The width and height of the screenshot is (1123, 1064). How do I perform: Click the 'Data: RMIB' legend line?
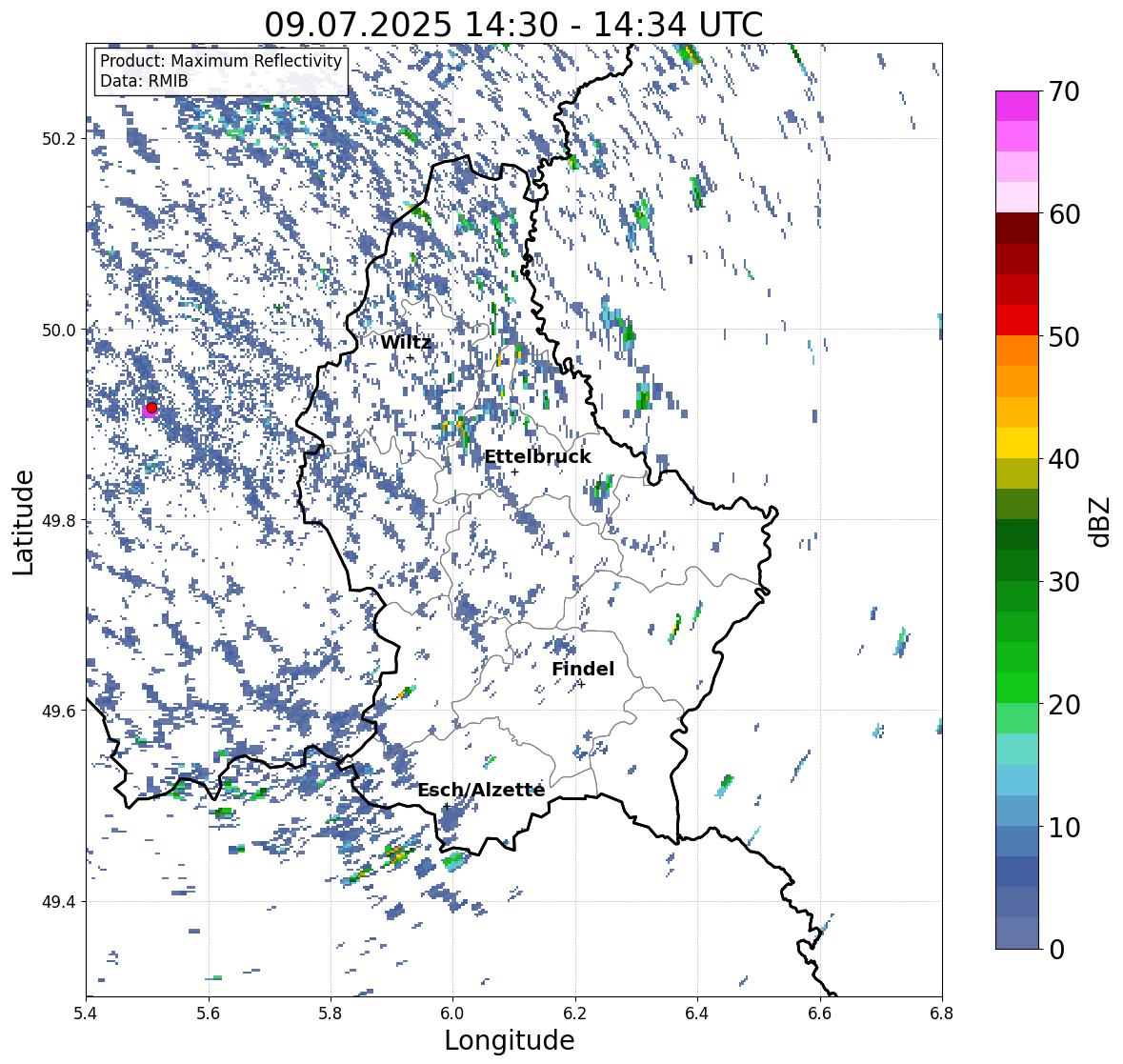pyautogui.click(x=144, y=81)
